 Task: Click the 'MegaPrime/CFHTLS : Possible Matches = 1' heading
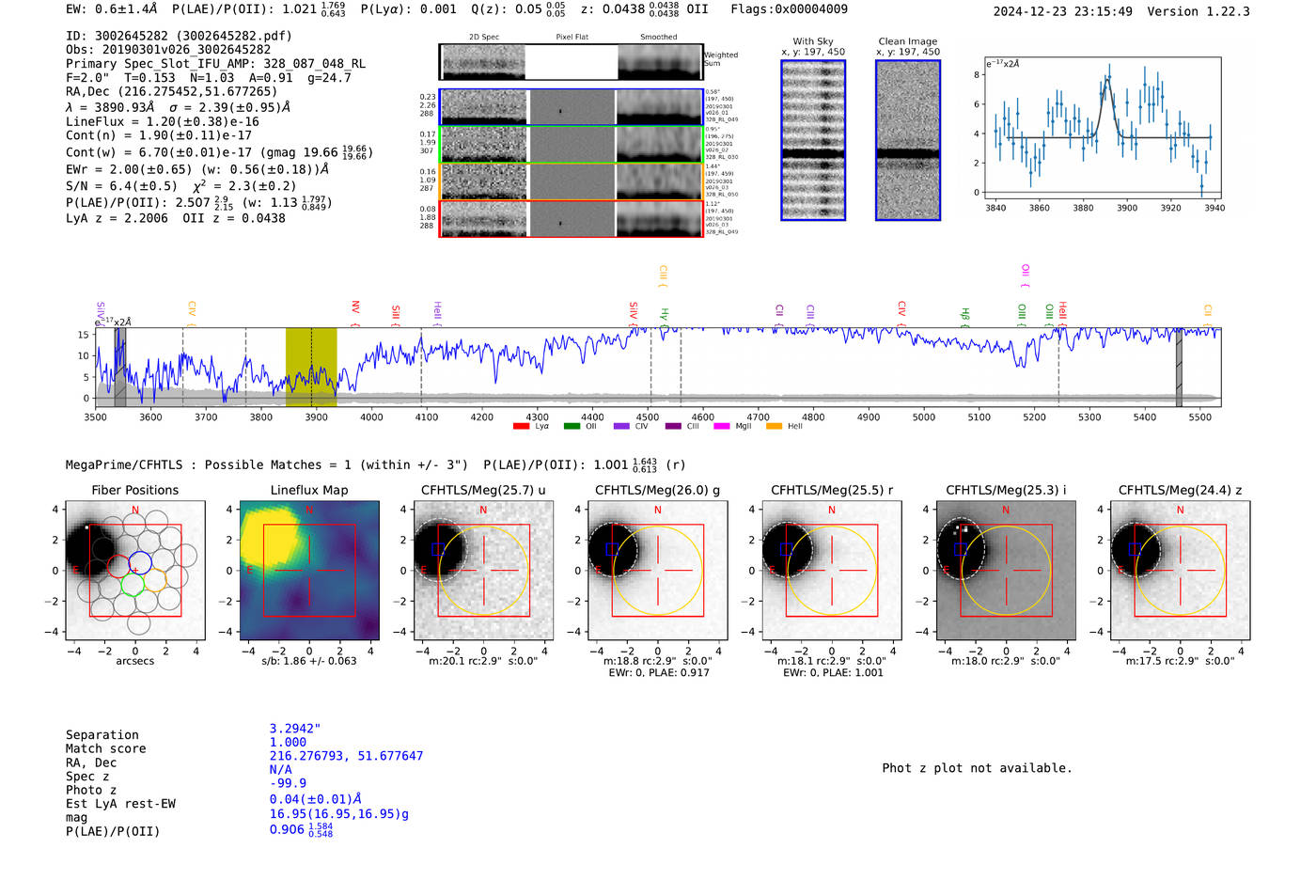267,464
